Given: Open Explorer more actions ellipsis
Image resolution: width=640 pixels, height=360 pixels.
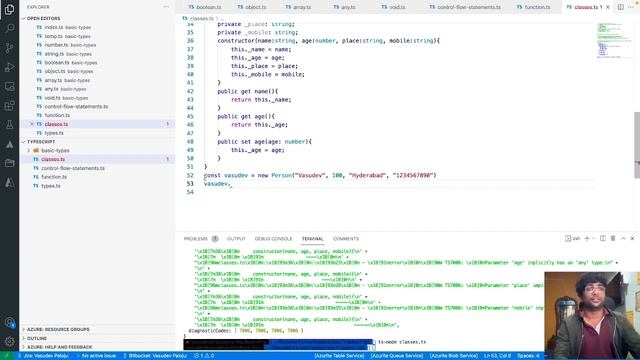Looking at the screenshot, I should click(166, 7).
